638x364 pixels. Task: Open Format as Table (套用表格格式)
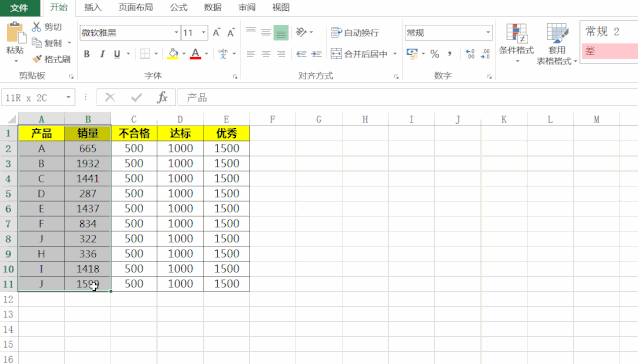point(557,44)
